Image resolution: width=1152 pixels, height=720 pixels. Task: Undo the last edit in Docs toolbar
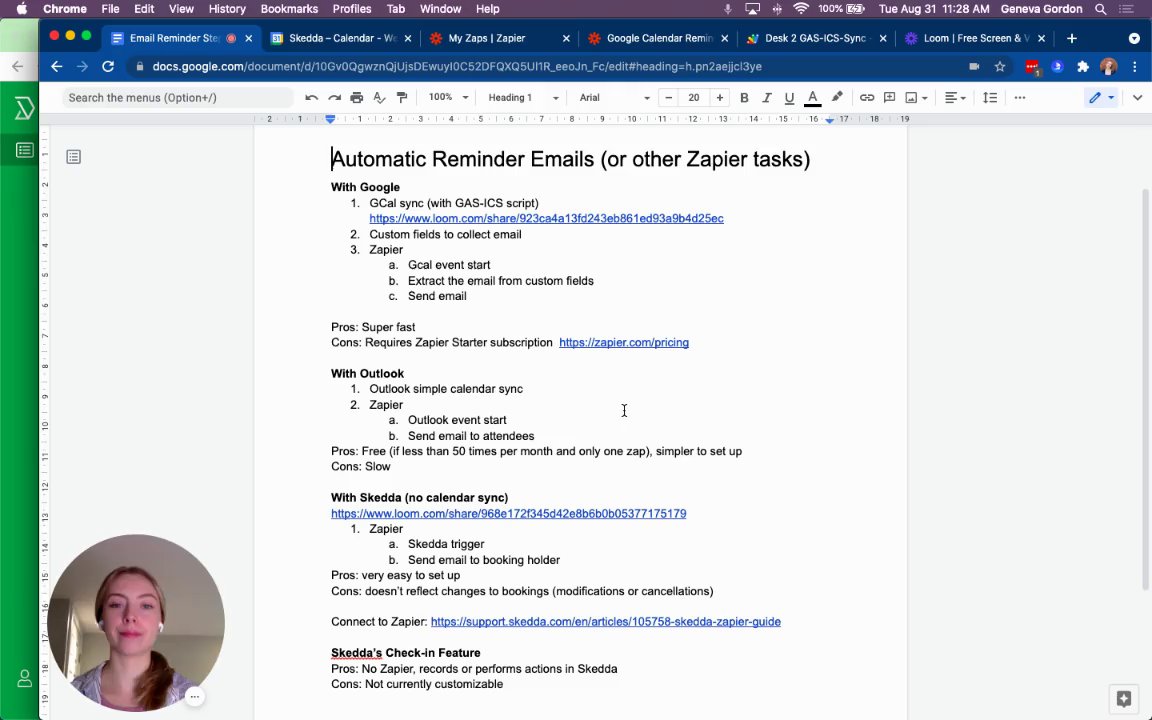tap(312, 98)
